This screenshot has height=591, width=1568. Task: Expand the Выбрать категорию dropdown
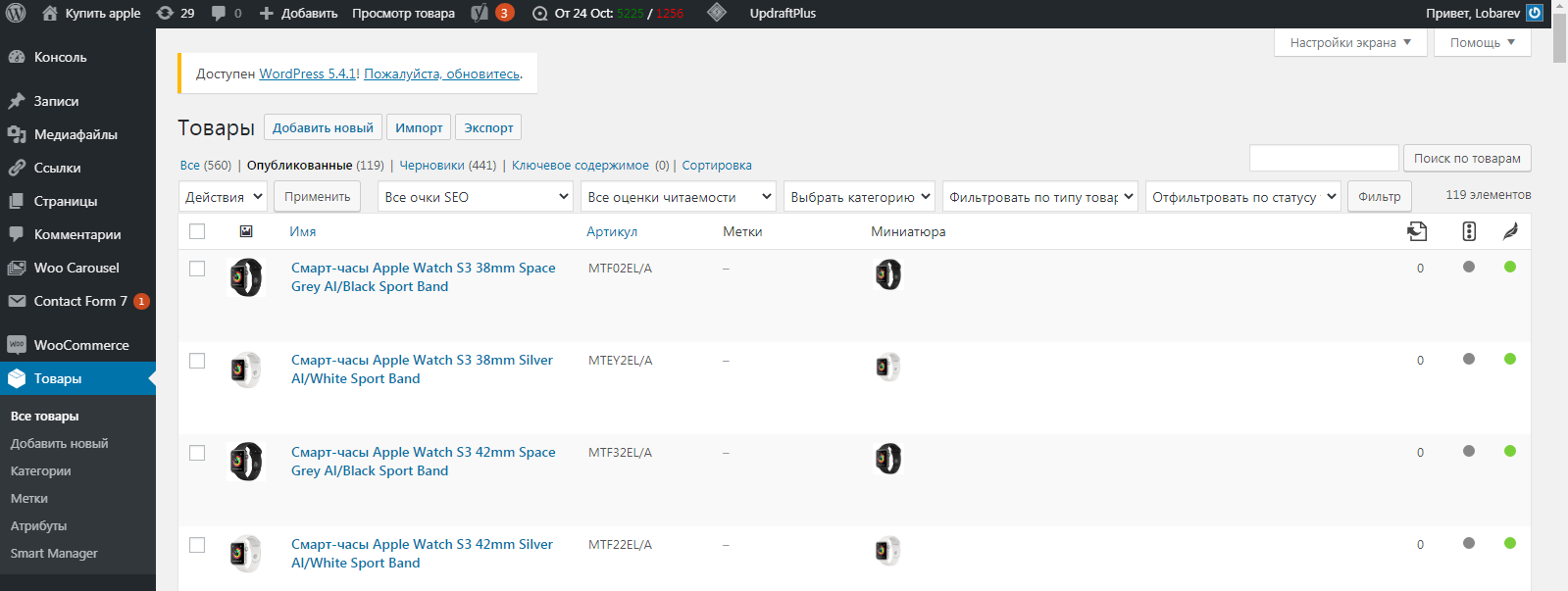[x=858, y=197]
